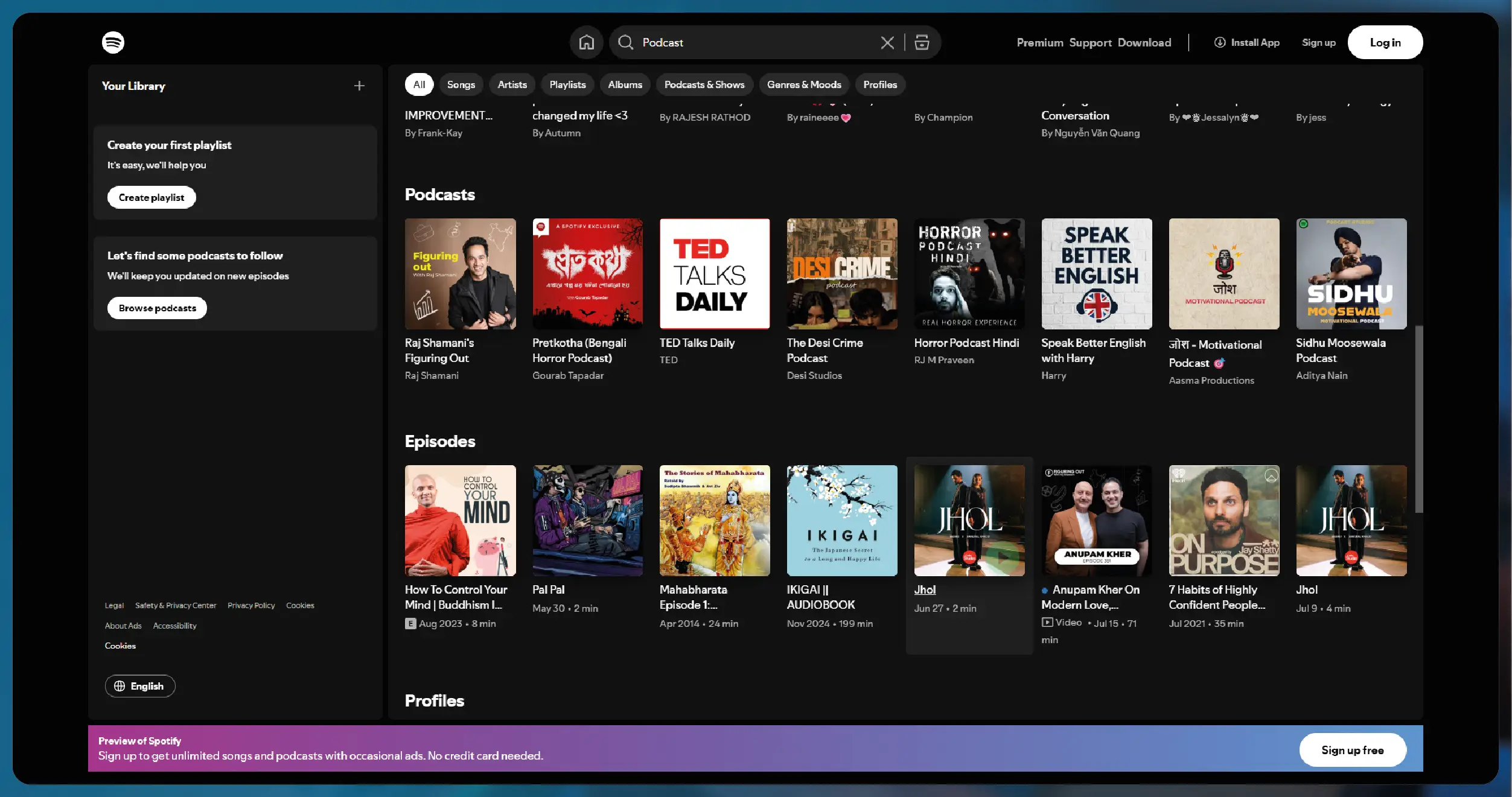Switch to Playlists filter chip
Screen dimensions: 1512x797
pyautogui.click(x=567, y=84)
